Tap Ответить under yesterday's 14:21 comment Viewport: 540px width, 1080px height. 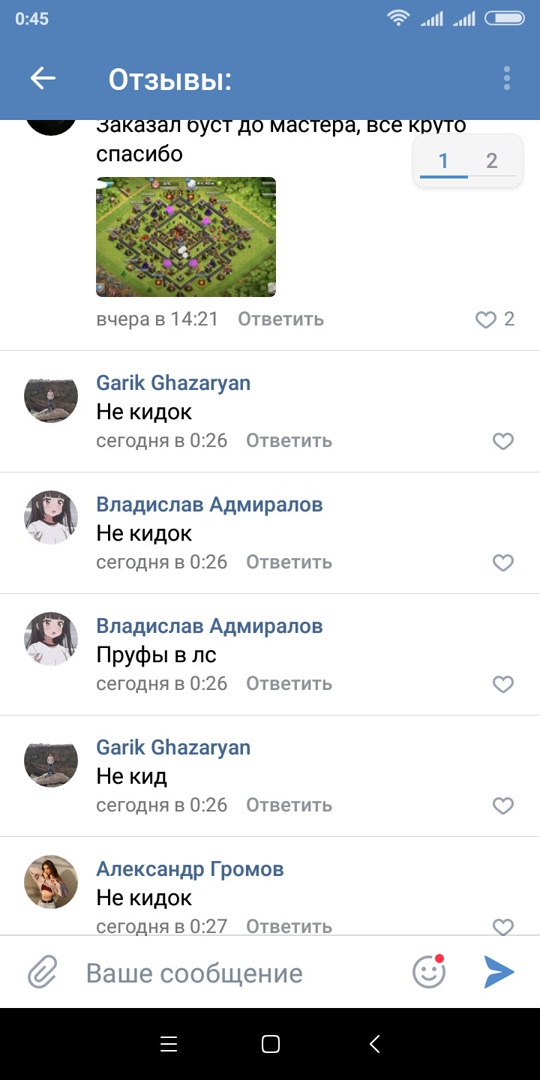(x=281, y=320)
